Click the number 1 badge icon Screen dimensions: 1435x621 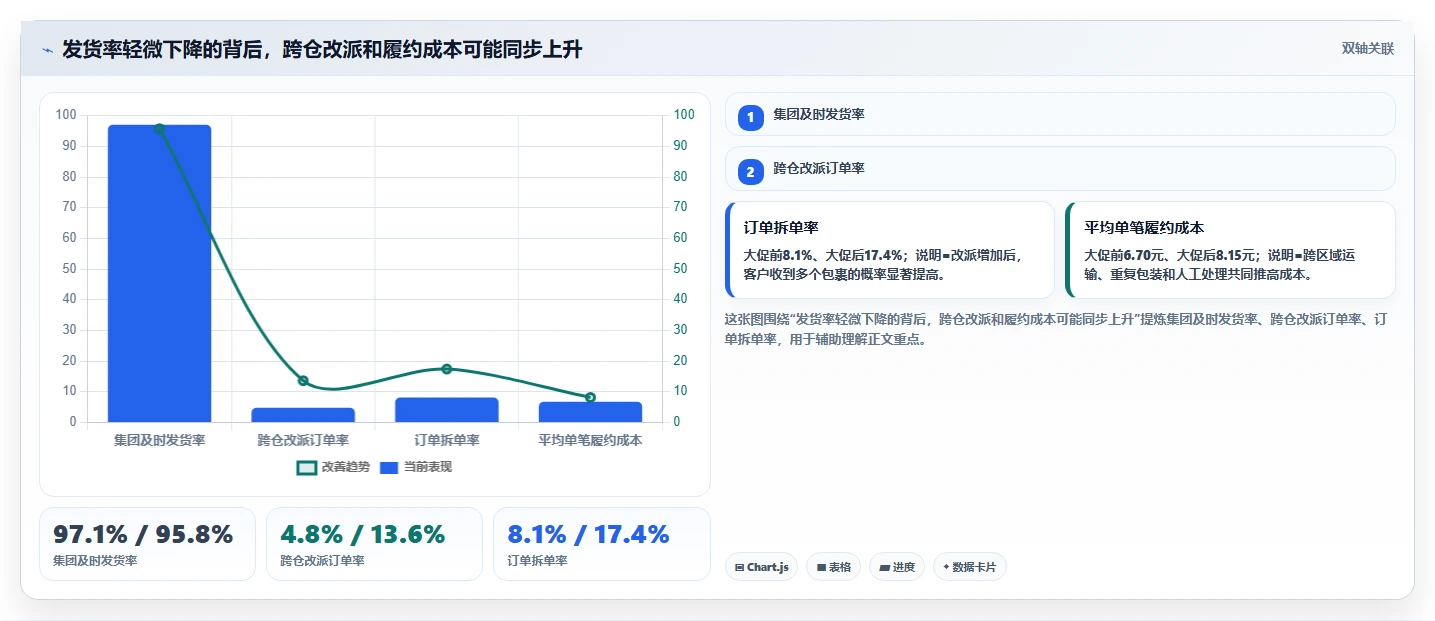[x=751, y=117]
